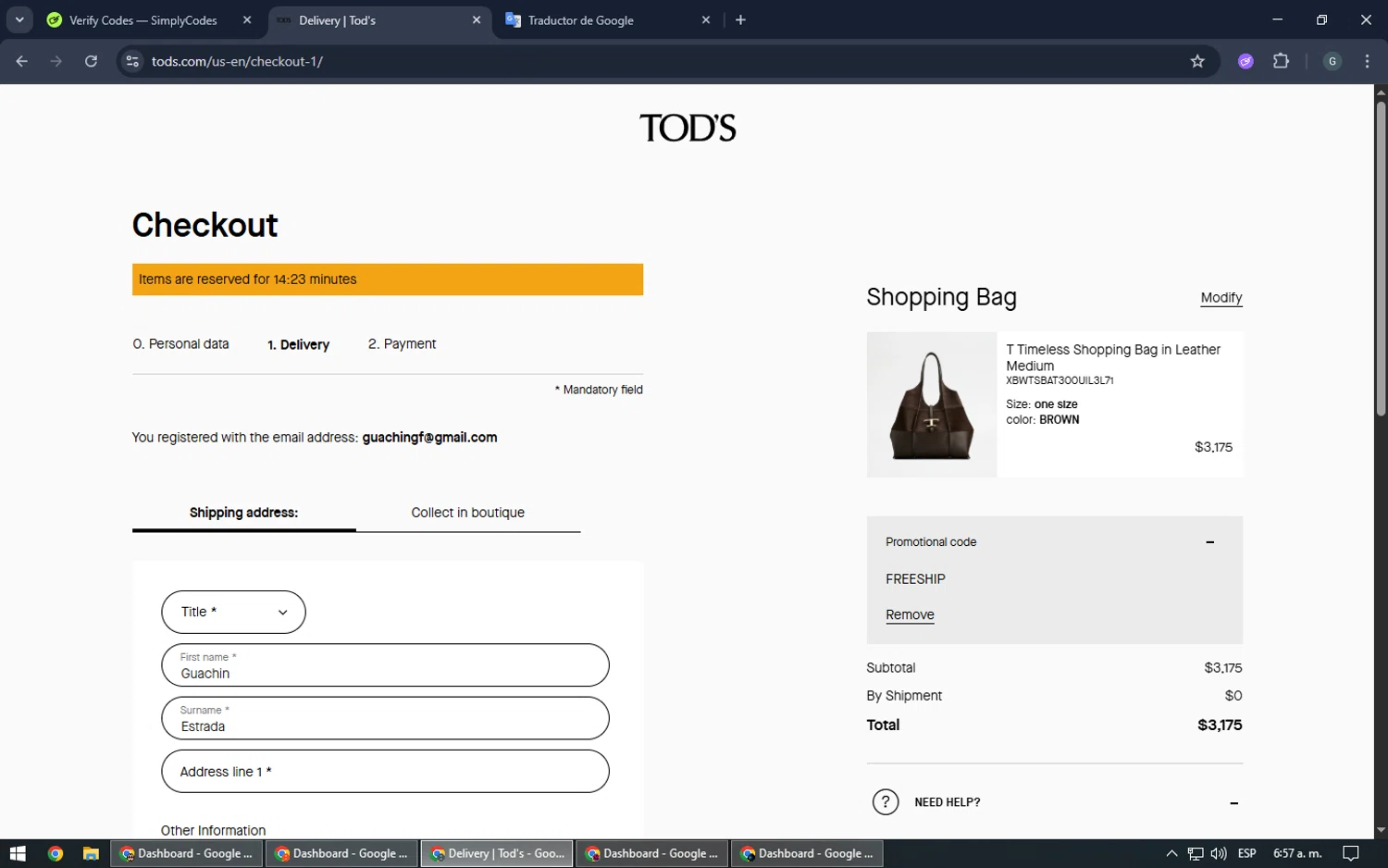
Task: Open the tab search dropdown arrow
Action: pyautogui.click(x=19, y=19)
